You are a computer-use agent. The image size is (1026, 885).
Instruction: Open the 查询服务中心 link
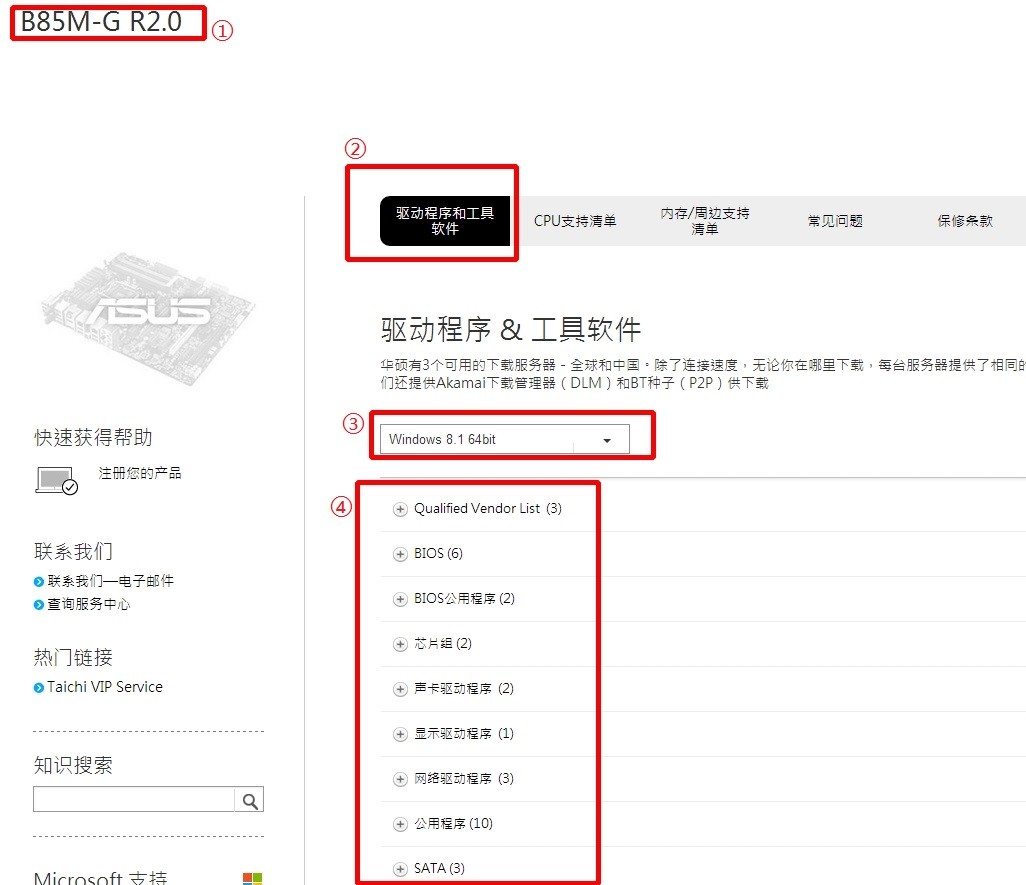[88, 604]
